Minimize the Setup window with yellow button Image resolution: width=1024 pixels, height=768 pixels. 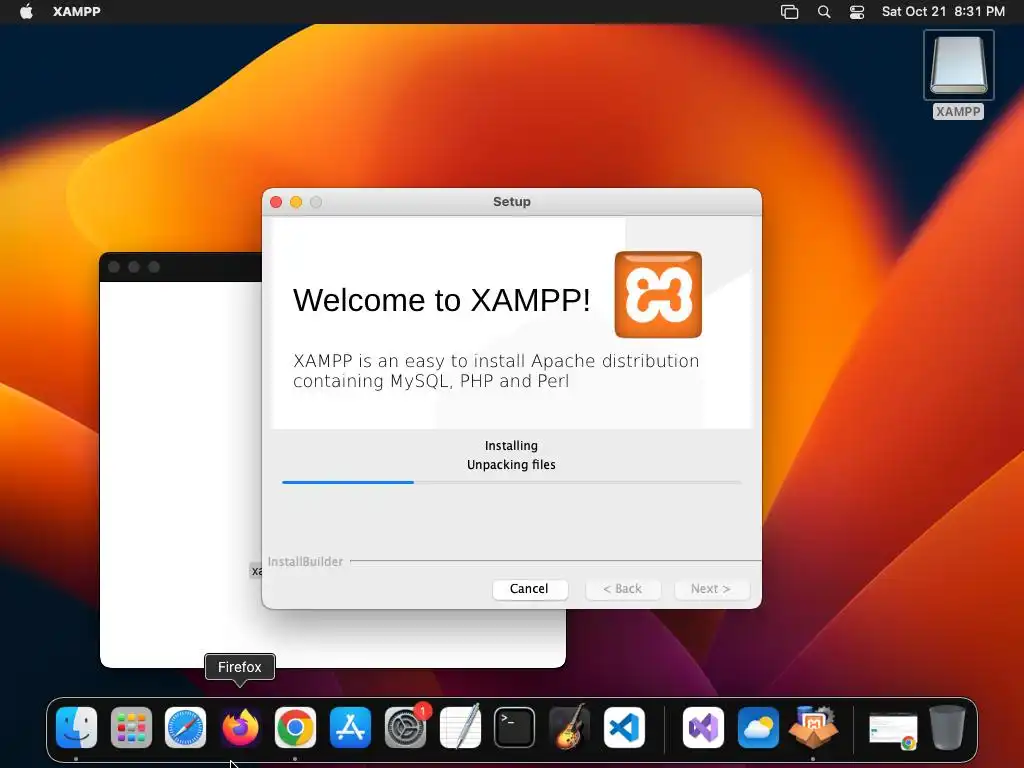pos(296,202)
